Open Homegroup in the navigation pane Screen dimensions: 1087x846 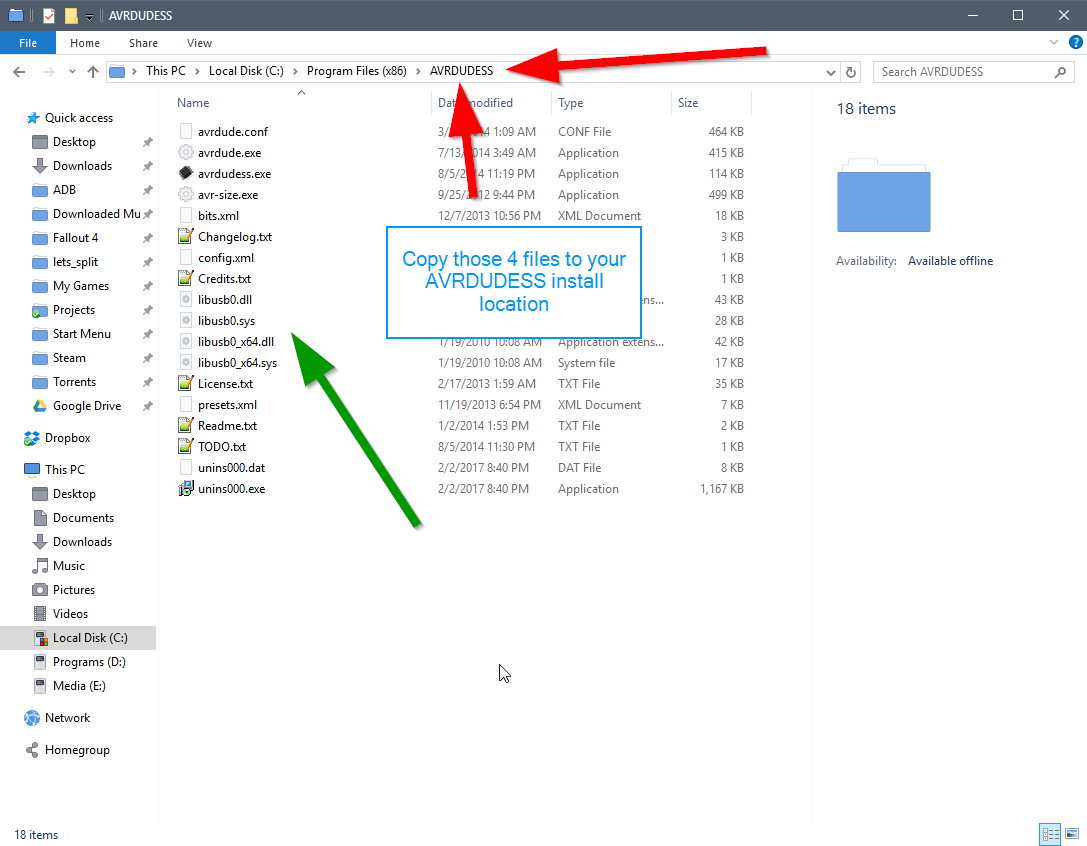[77, 750]
